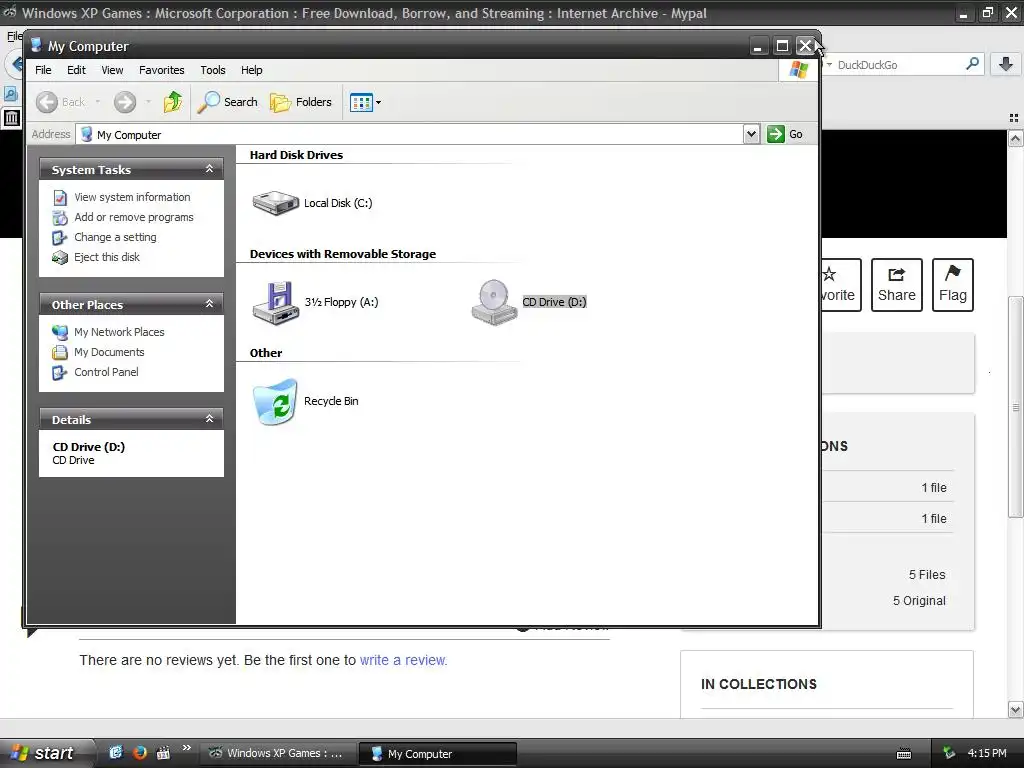The image size is (1024, 768).
Task: Select the 3½ Floppy (A:) icon
Action: [276, 303]
